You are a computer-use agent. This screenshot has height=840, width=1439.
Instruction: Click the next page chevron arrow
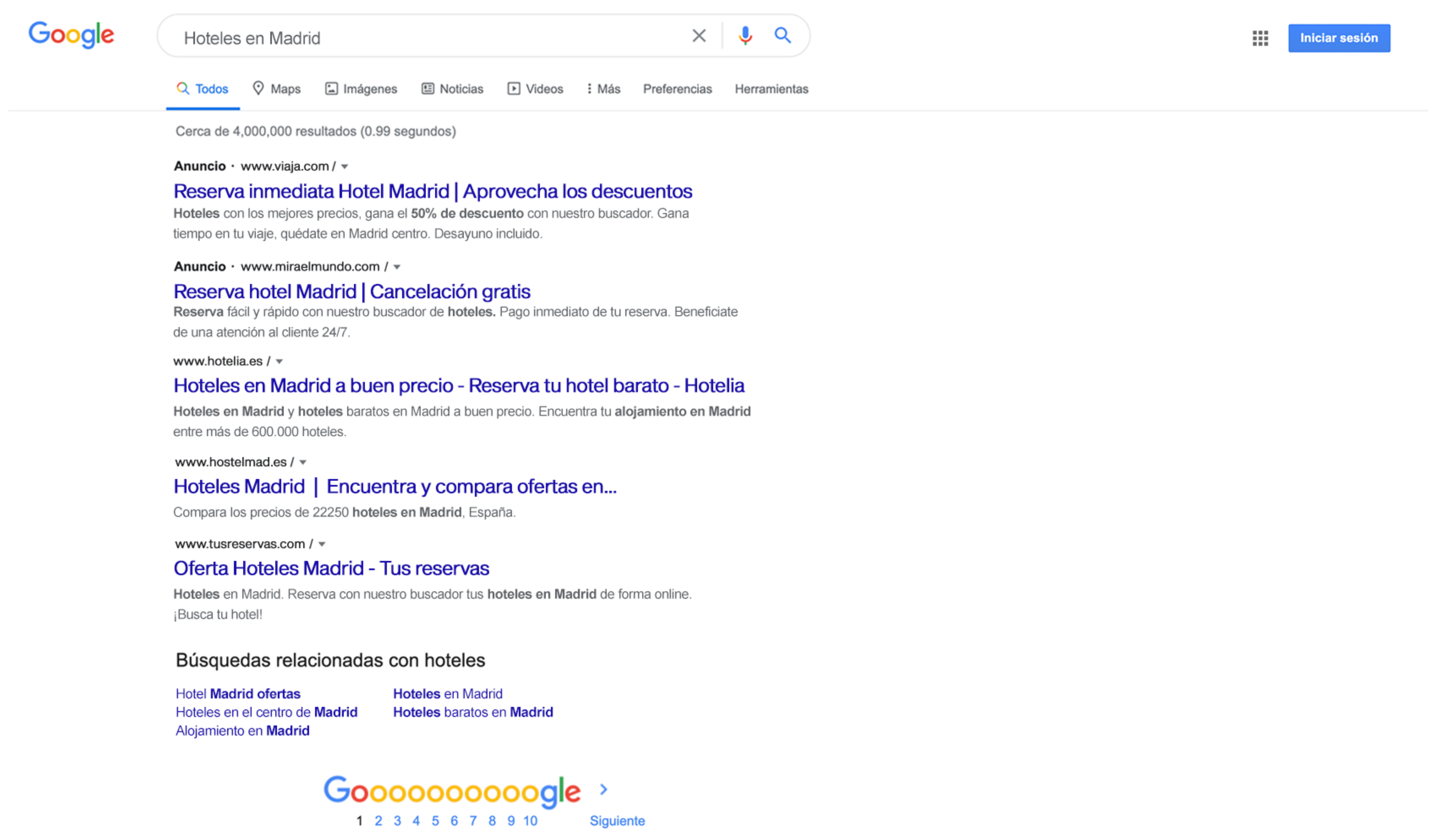(604, 790)
